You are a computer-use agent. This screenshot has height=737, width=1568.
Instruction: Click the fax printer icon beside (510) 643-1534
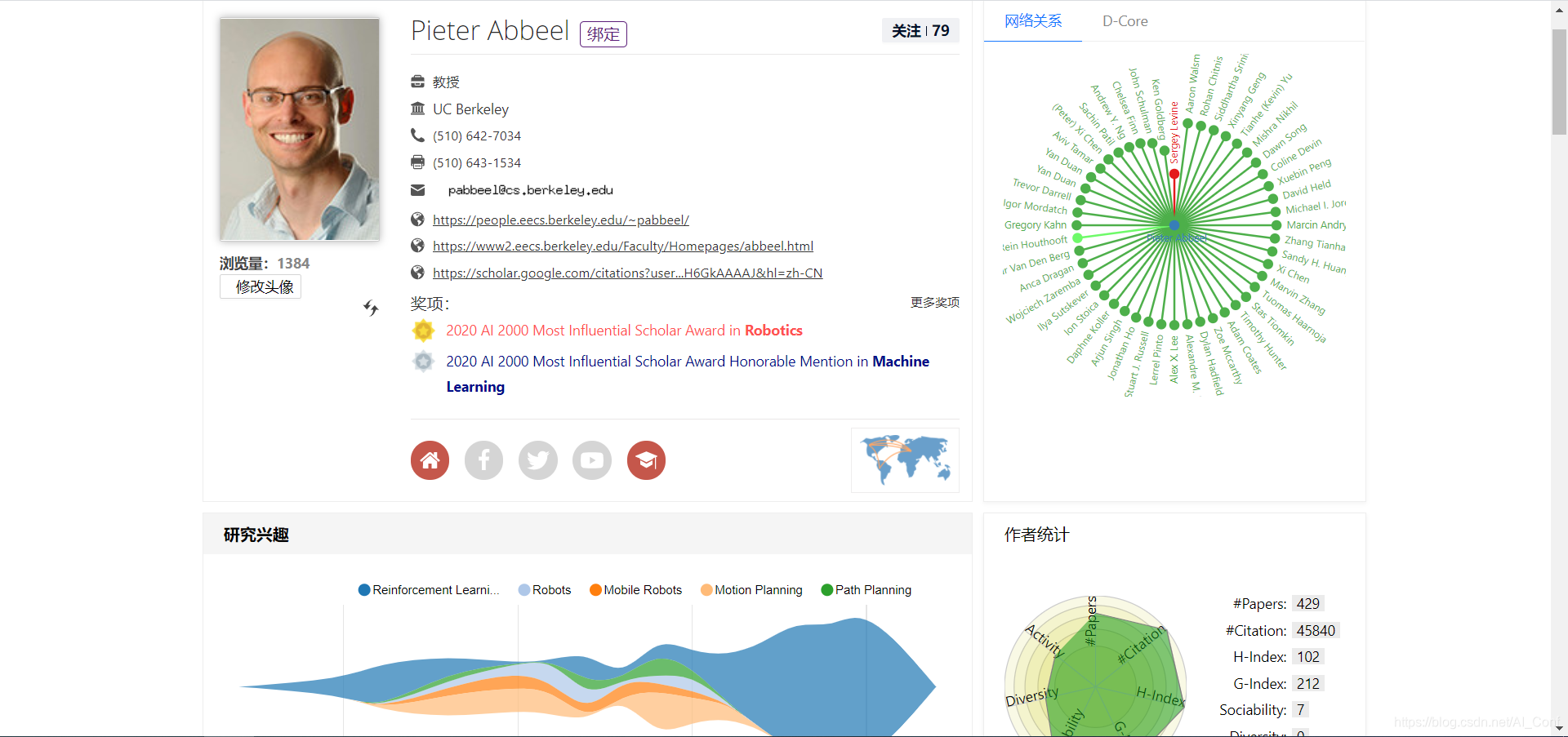click(417, 162)
